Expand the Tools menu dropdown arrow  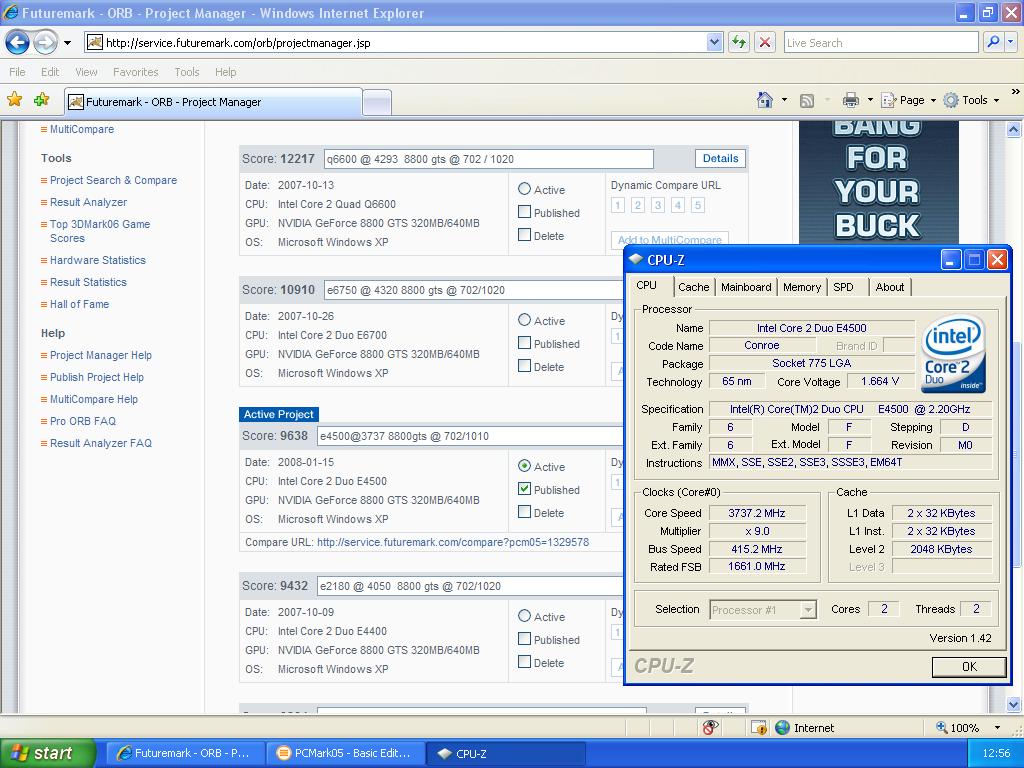(x=997, y=100)
